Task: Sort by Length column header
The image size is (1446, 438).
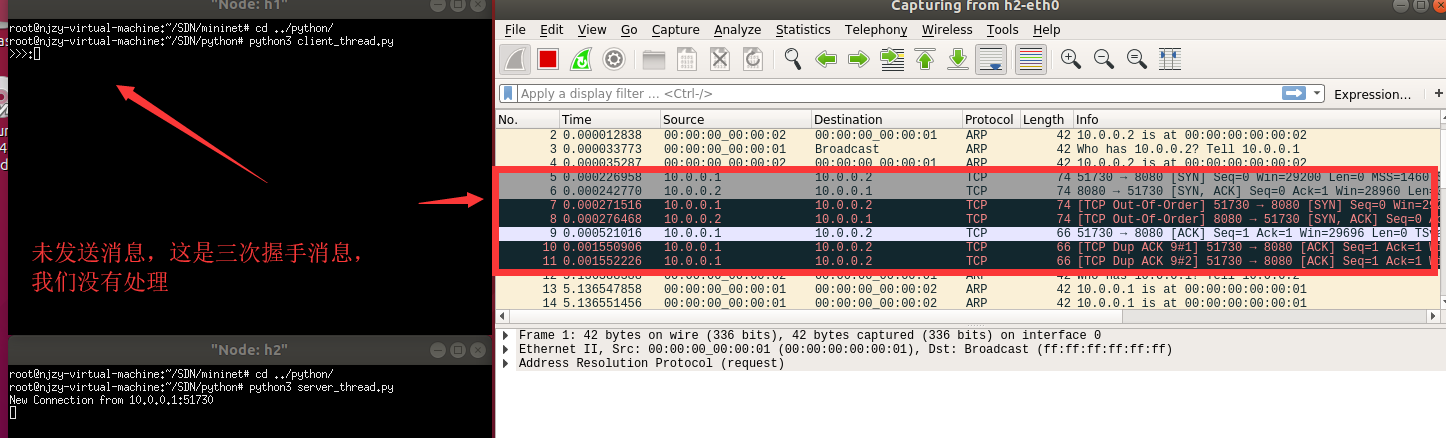Action: point(1045,119)
